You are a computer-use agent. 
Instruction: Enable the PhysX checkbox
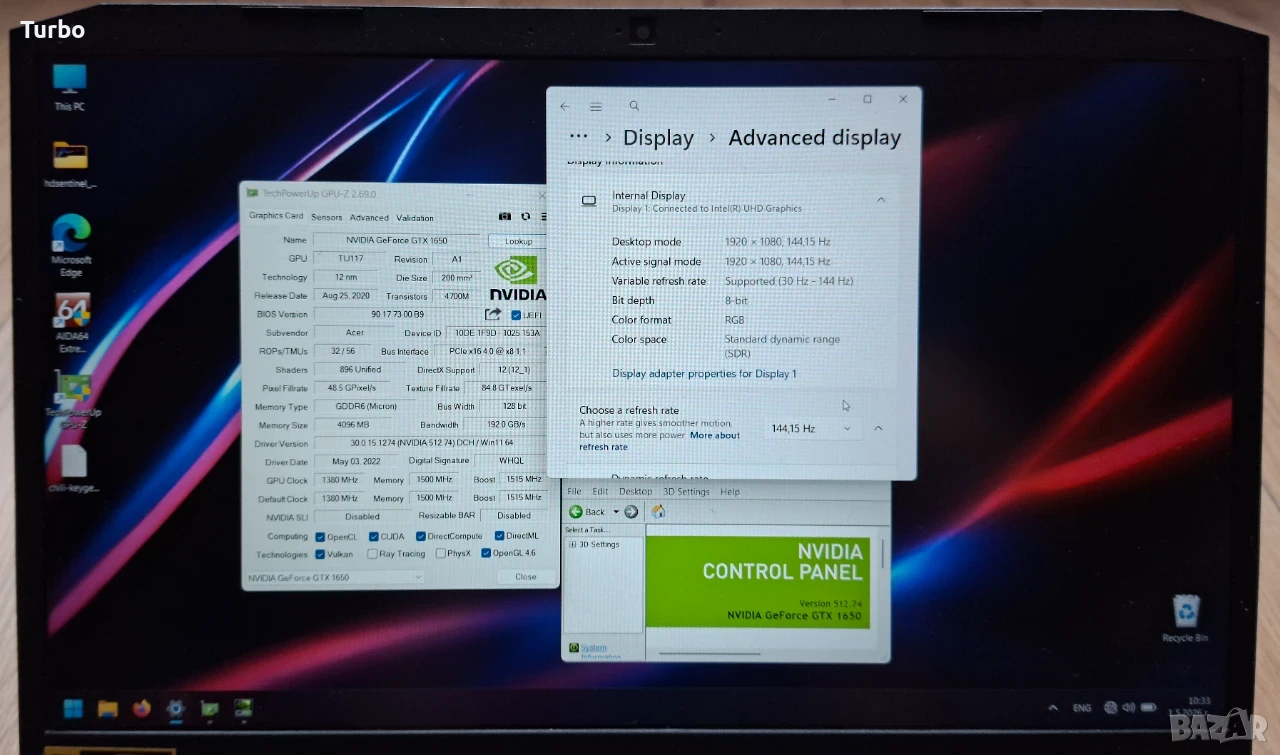coord(440,554)
